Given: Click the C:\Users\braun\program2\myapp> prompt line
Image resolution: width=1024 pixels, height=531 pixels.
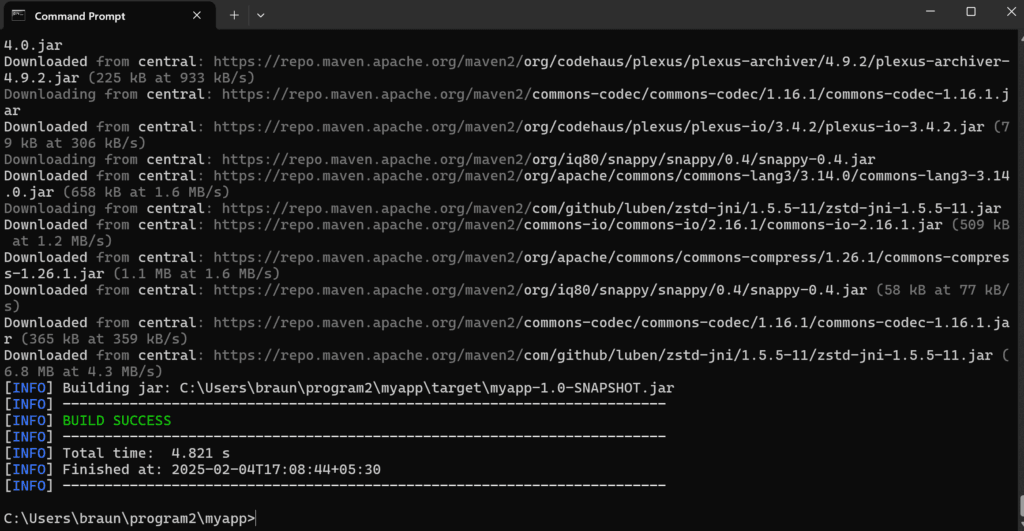Looking at the screenshot, I should coord(130,518).
